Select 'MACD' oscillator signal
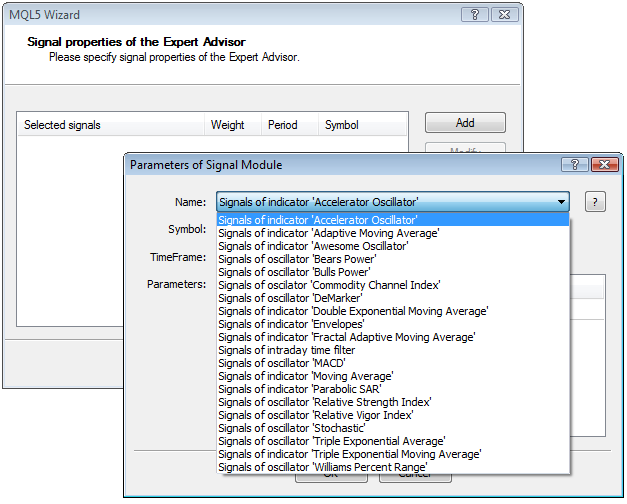This screenshot has width=627, height=504. (x=393, y=363)
